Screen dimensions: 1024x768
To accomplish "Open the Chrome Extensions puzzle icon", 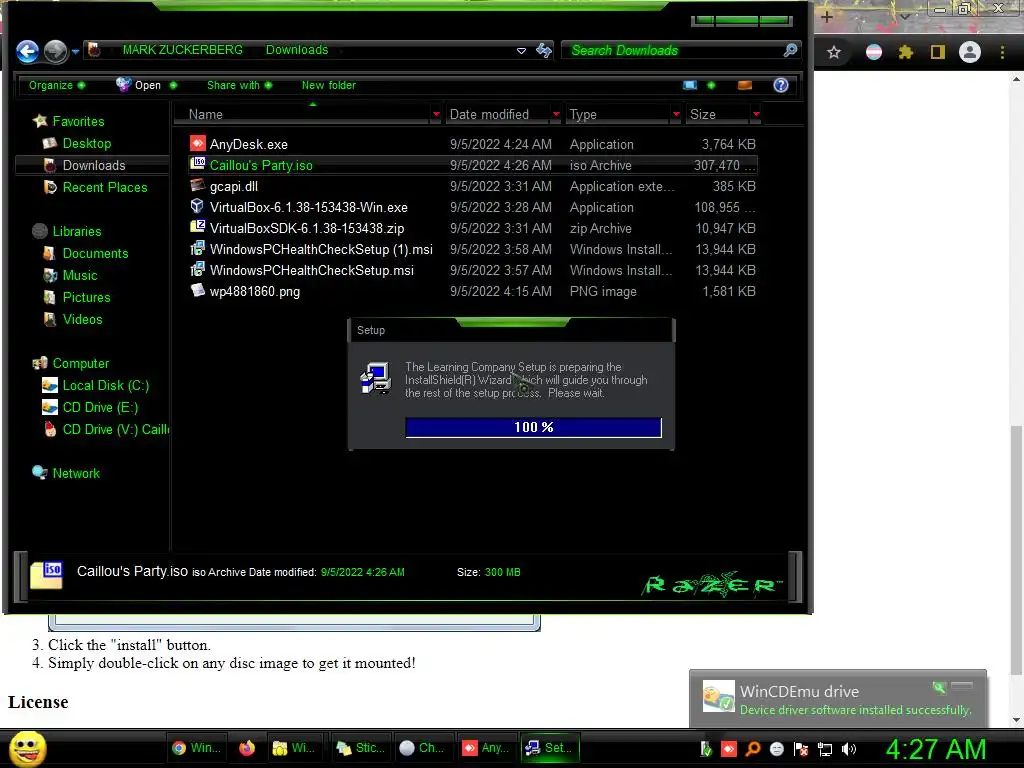I will (905, 52).
